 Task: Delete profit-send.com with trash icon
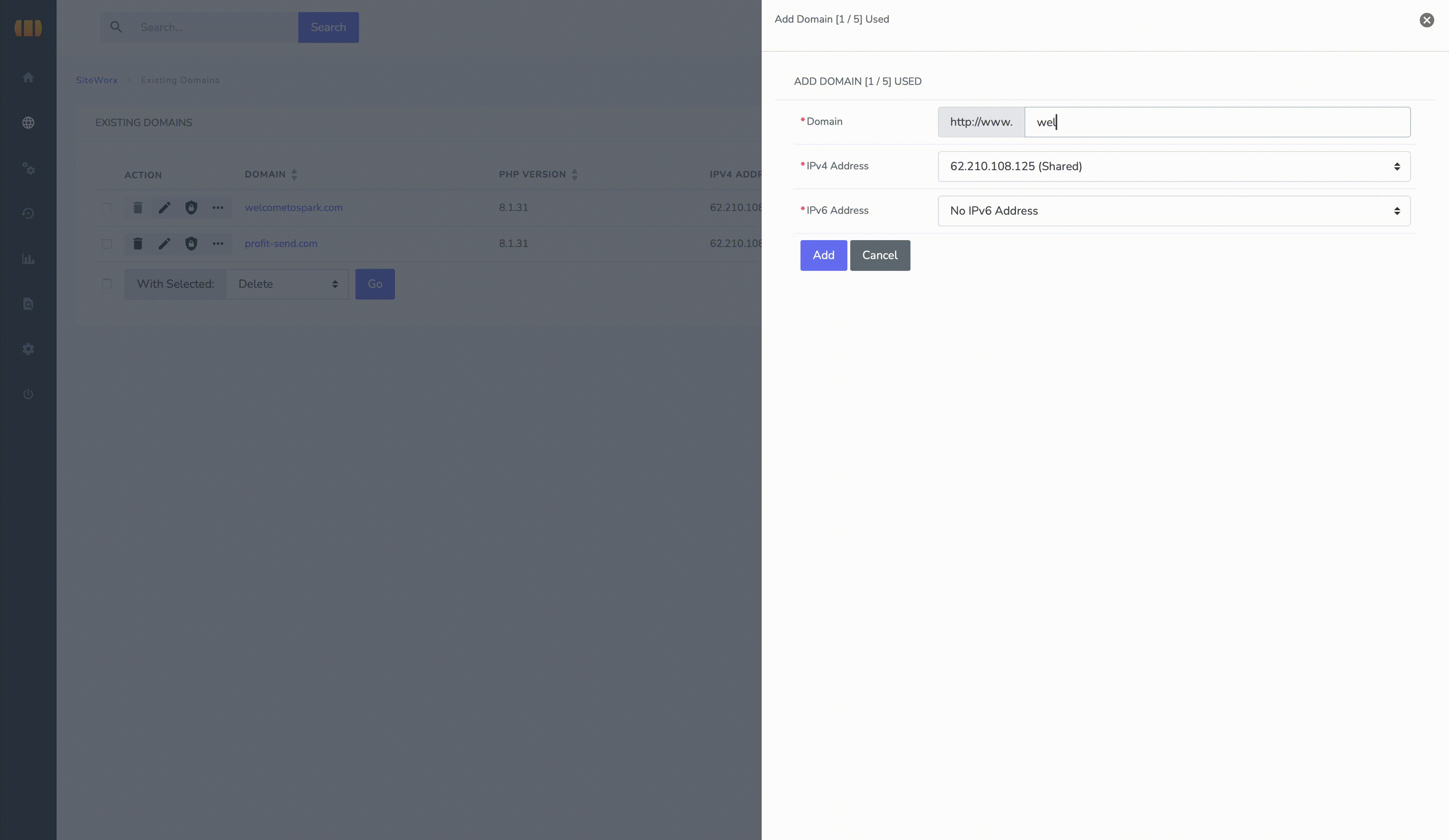(x=138, y=244)
